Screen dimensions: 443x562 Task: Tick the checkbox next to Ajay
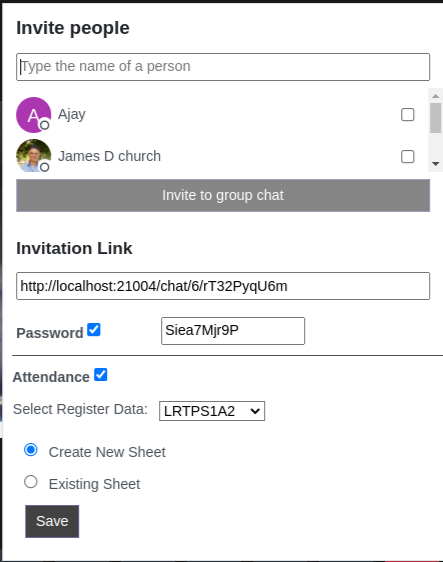408,115
